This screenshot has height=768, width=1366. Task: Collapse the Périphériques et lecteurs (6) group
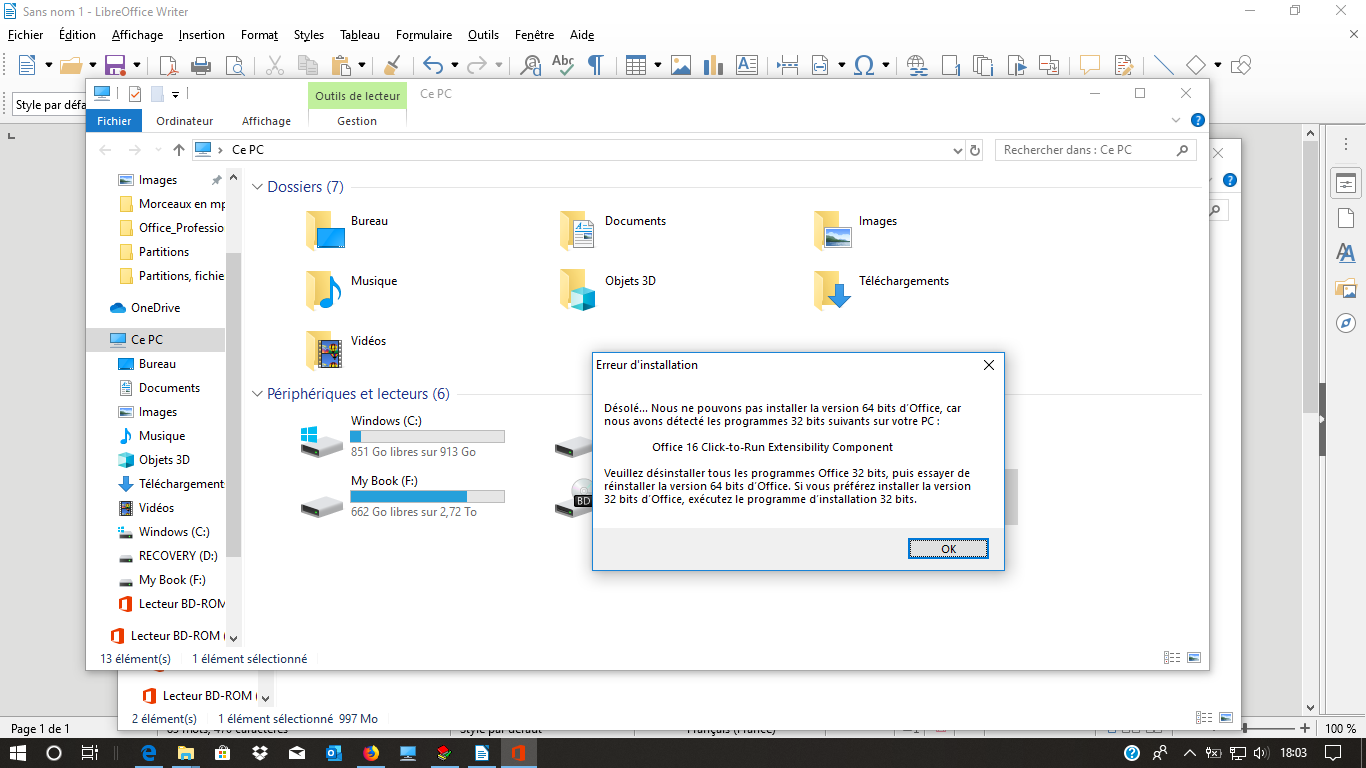[257, 394]
